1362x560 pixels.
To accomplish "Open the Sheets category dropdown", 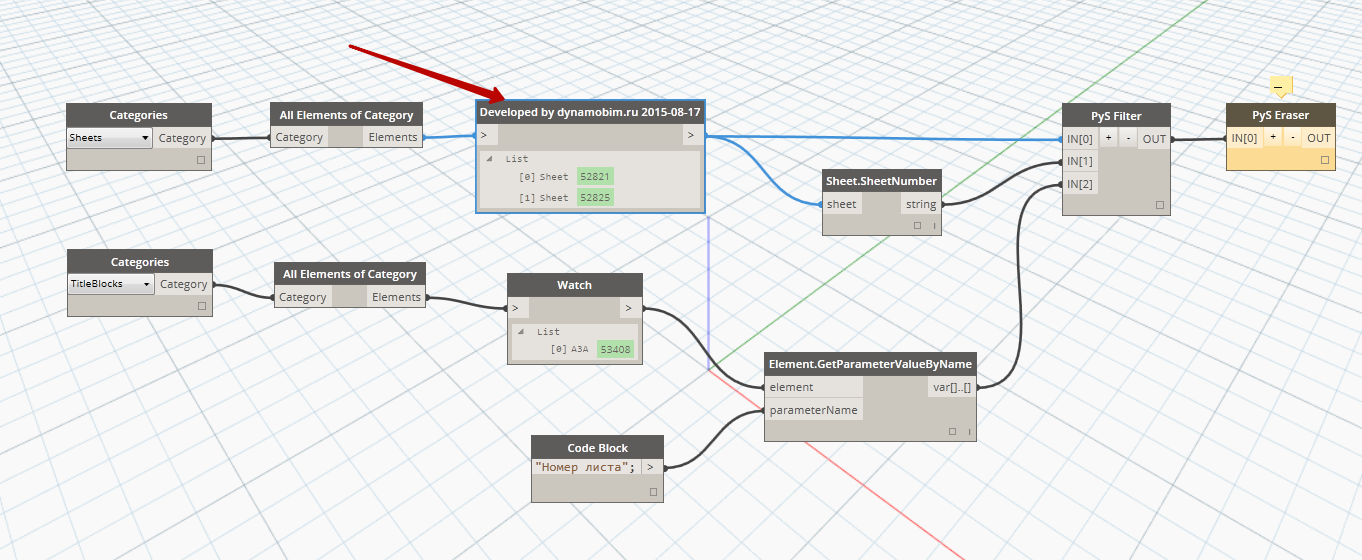I will pos(110,138).
